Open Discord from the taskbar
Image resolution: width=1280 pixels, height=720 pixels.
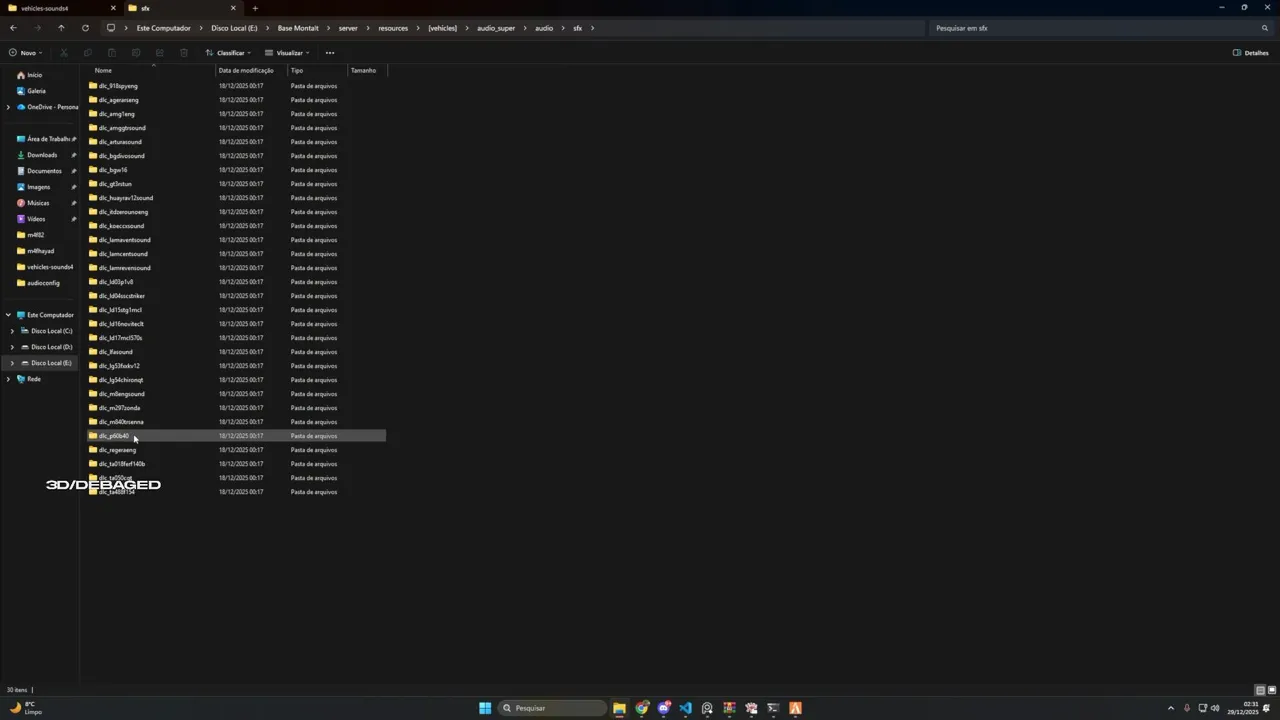pyautogui.click(x=663, y=708)
